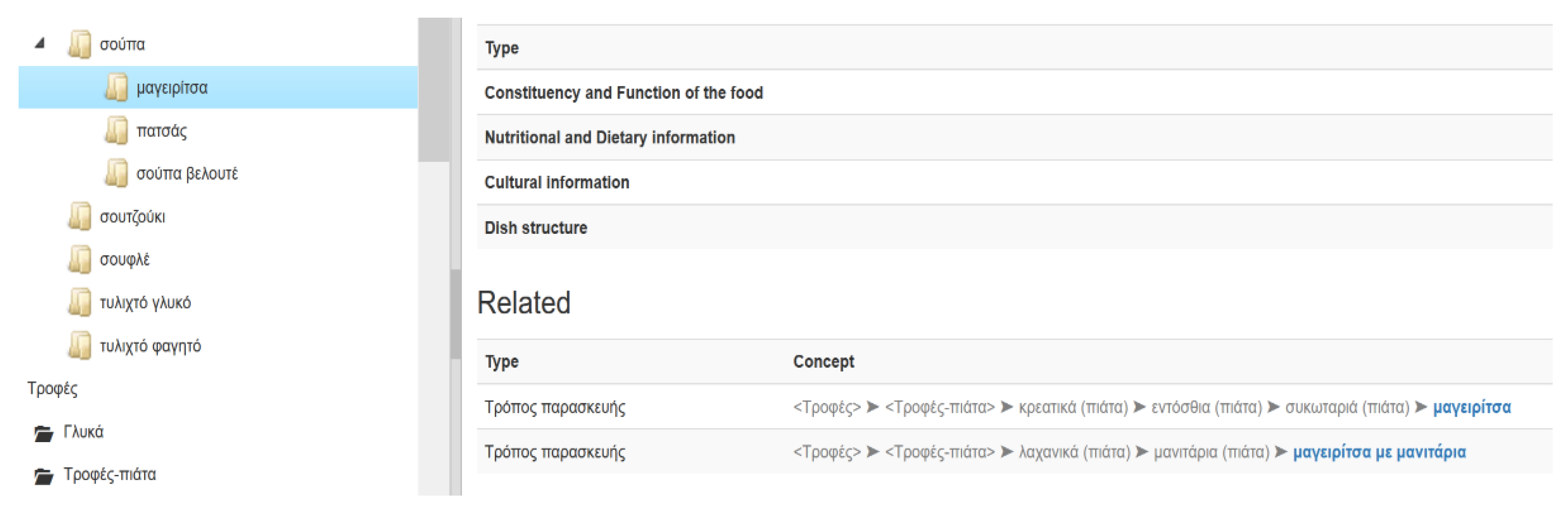Select the πατσάς tree item label

click(x=161, y=131)
